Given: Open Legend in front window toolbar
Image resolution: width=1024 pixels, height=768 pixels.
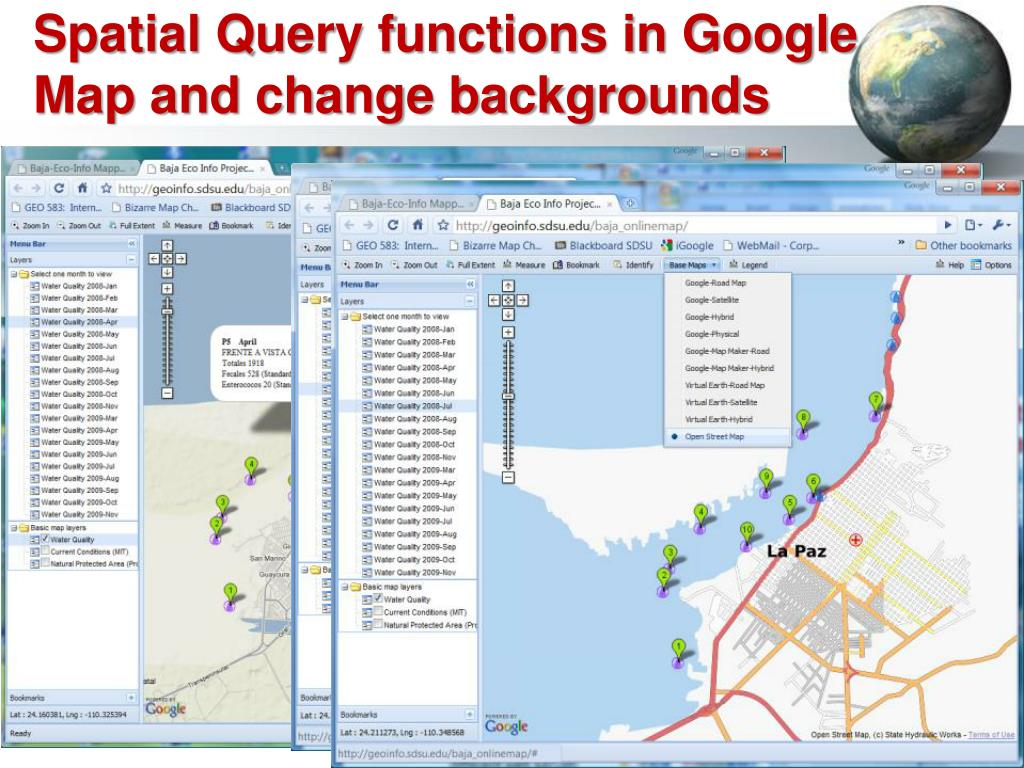Looking at the screenshot, I should 748,265.
